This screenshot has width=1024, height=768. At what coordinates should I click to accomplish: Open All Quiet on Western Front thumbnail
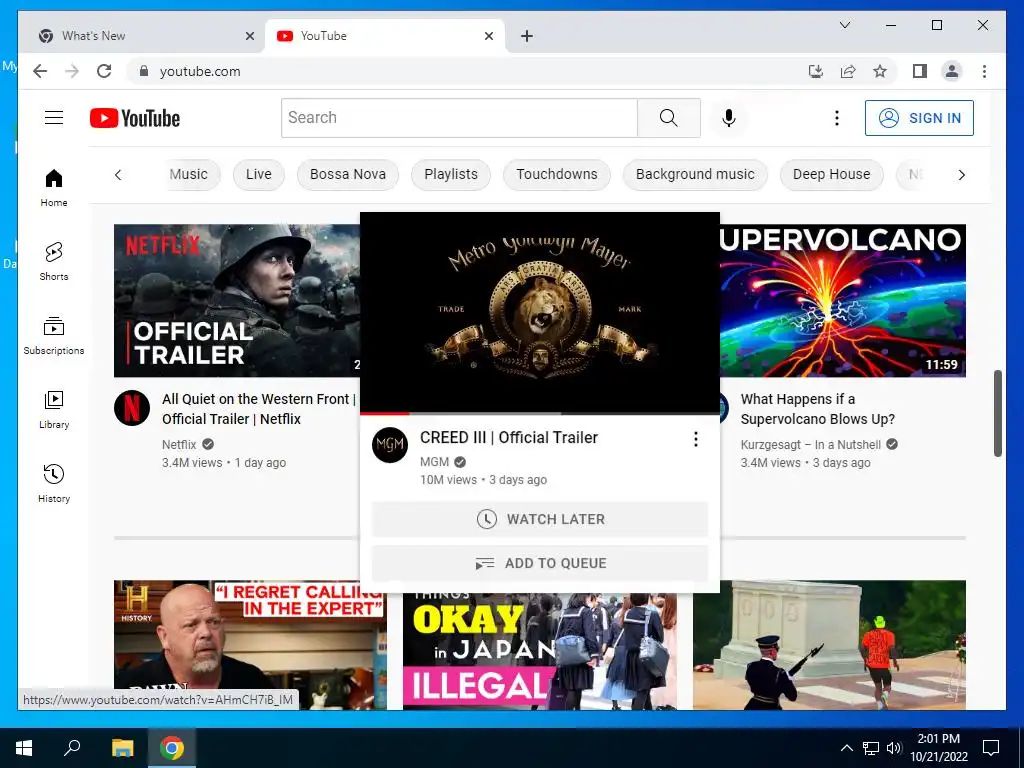click(237, 301)
